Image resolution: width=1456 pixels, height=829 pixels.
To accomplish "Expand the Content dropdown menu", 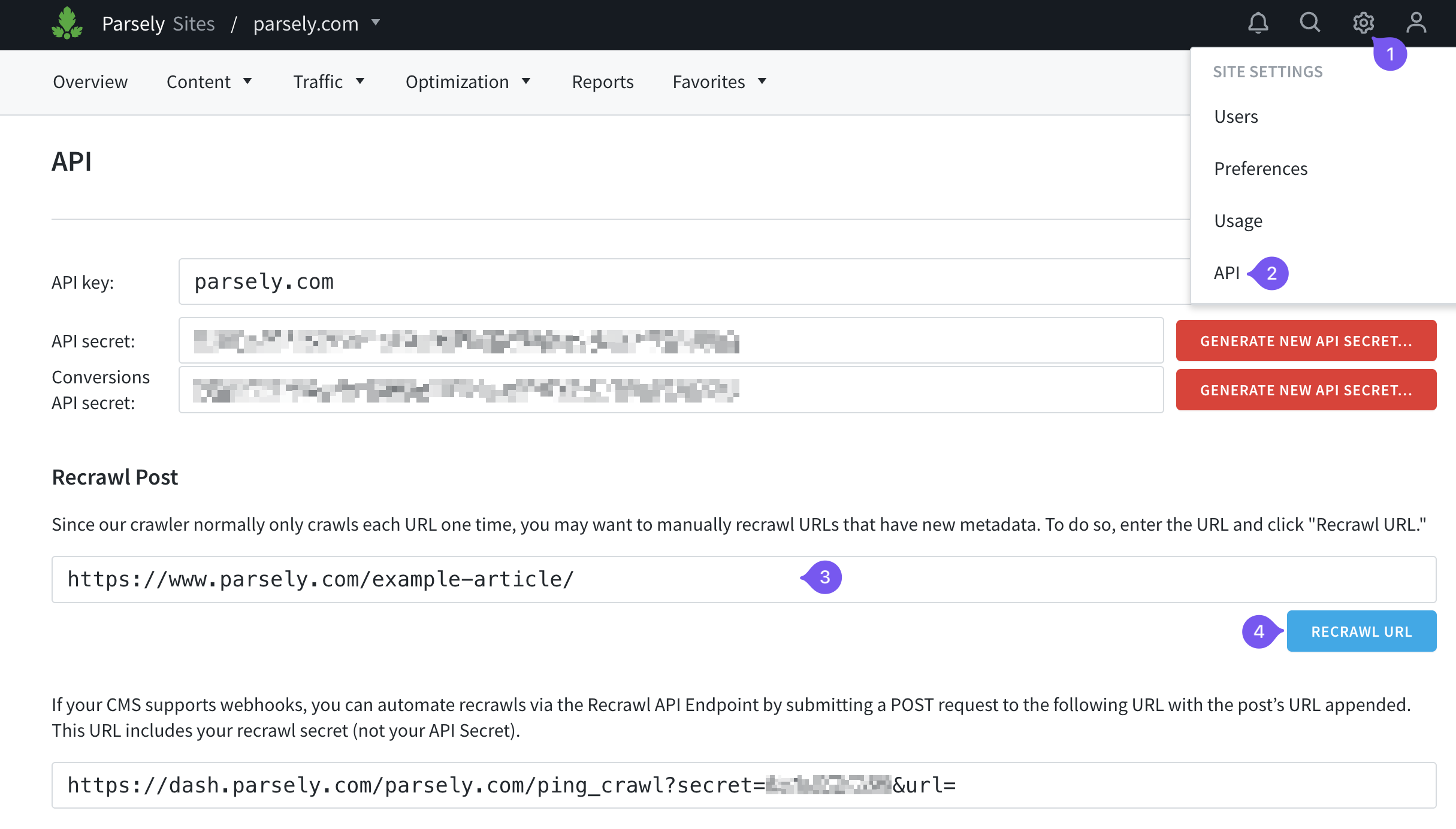I will [x=209, y=81].
